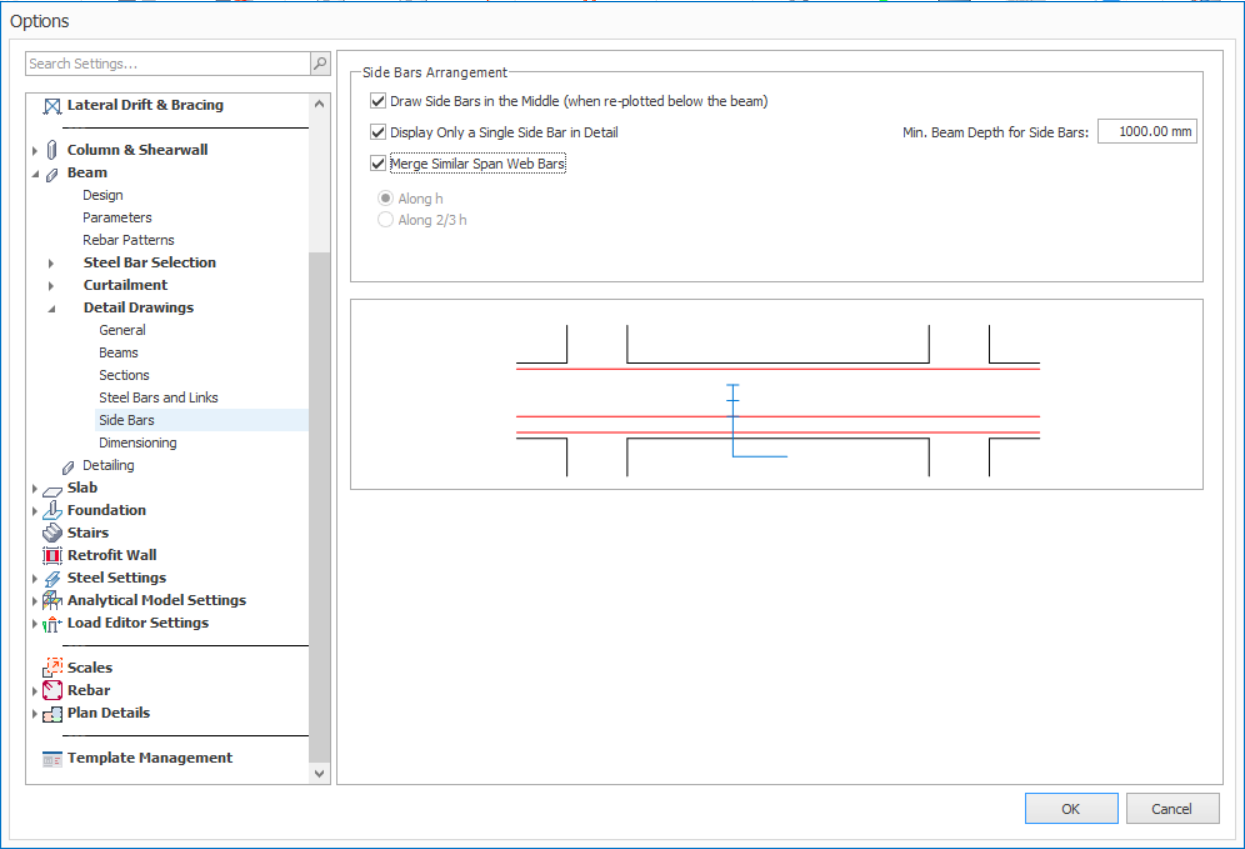The width and height of the screenshot is (1245, 849).
Task: Click the Template Management icon
Action: (52, 758)
